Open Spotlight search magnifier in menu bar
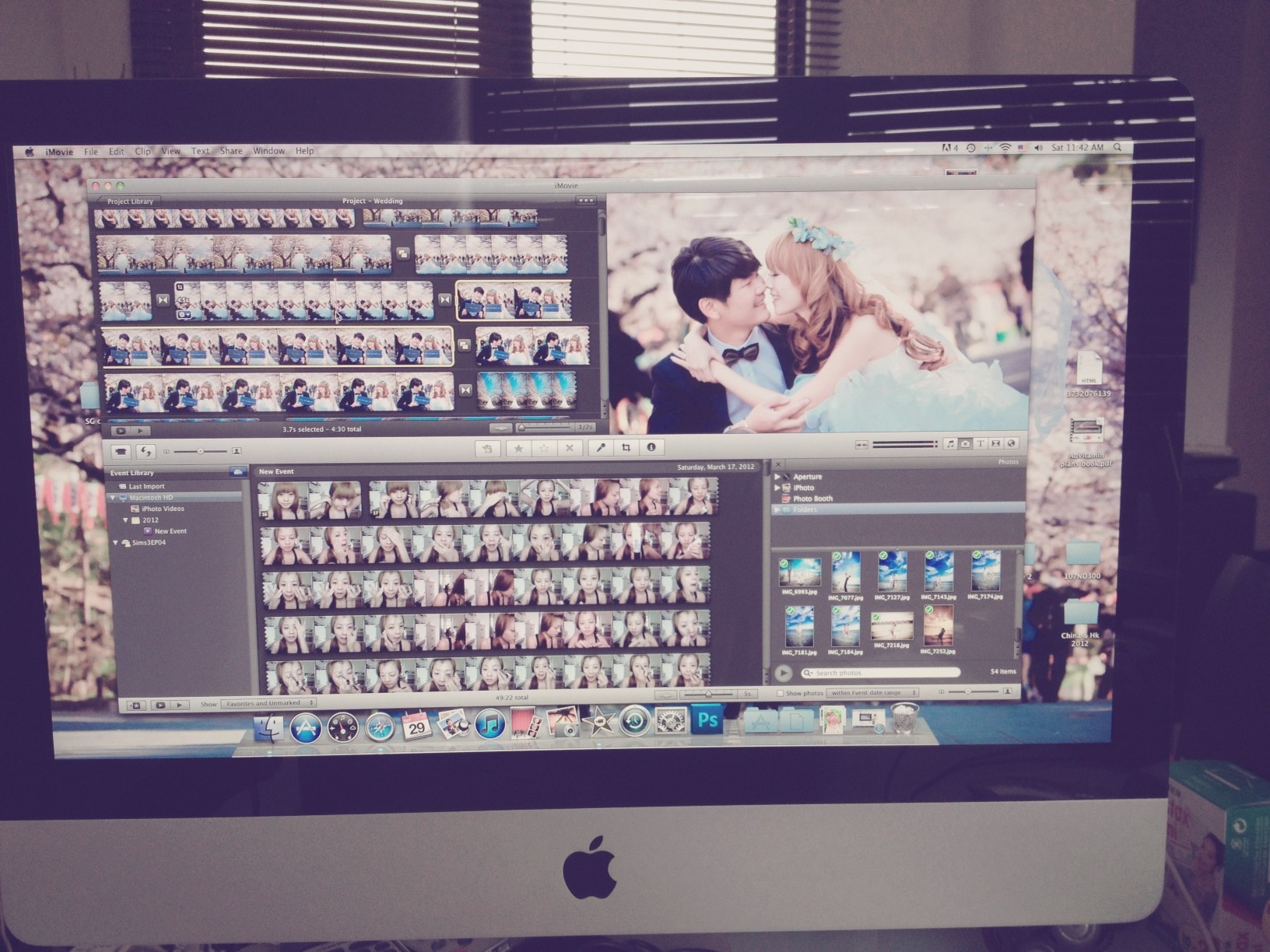 (1117, 147)
